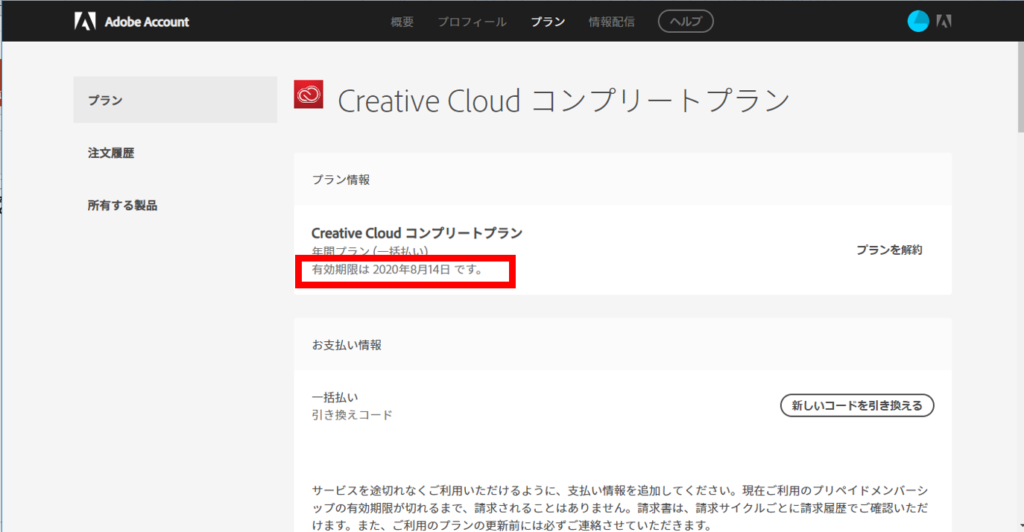This screenshot has width=1024, height=532.
Task: Click the Adobe logo in the header
Action: point(85,22)
